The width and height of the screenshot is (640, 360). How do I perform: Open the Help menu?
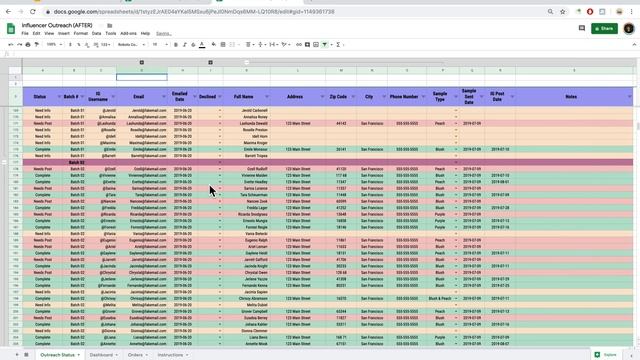coord(145,33)
